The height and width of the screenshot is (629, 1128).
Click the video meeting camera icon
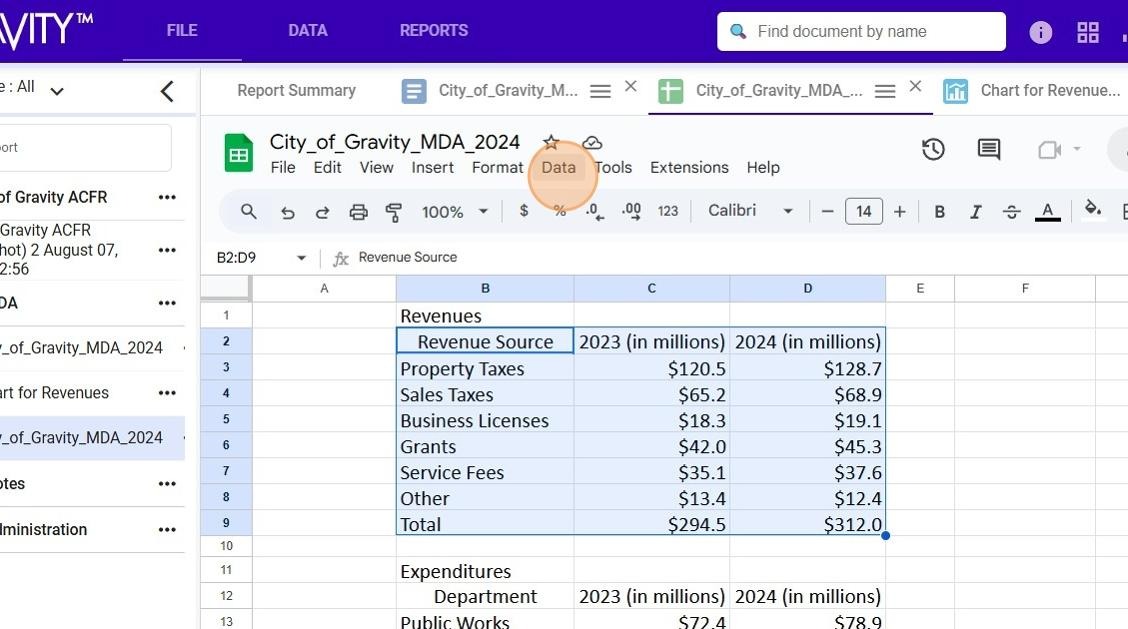(x=1050, y=150)
